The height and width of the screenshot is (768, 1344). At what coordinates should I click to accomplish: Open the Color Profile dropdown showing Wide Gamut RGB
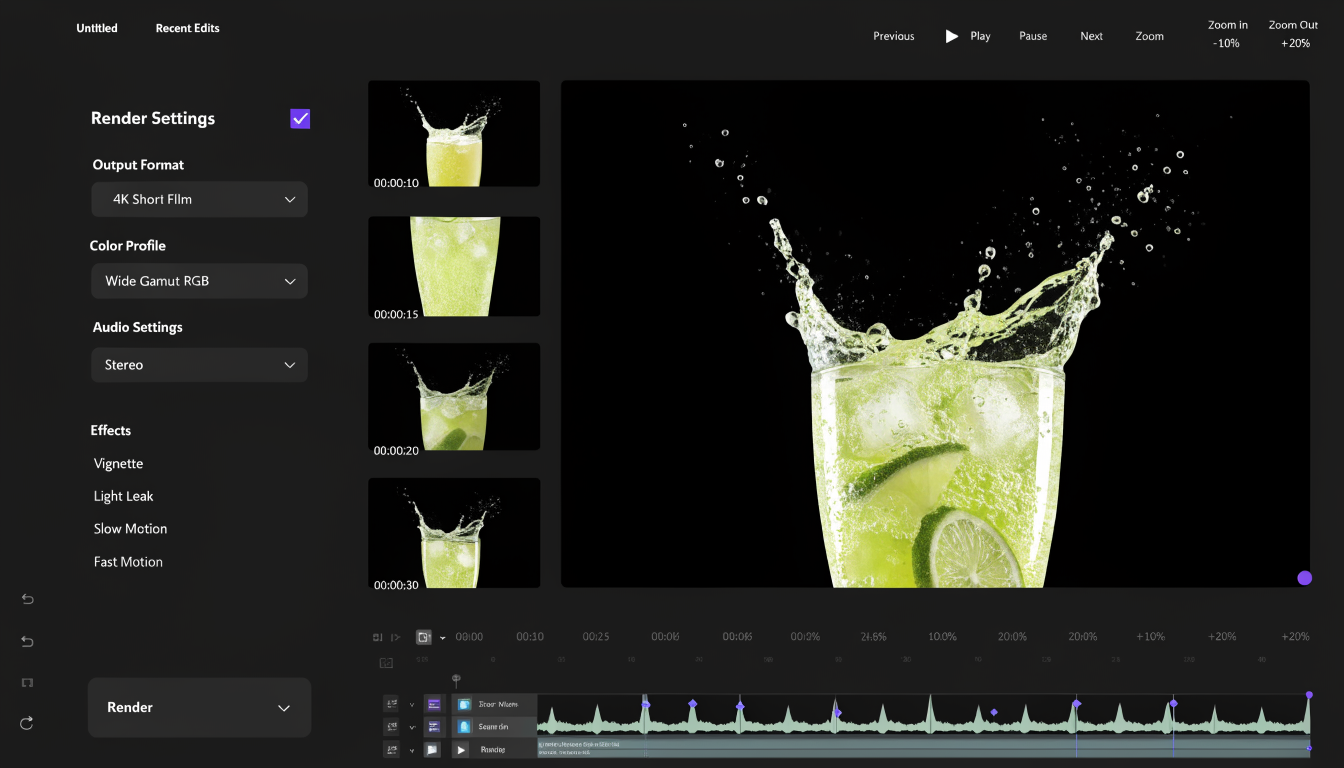tap(199, 281)
